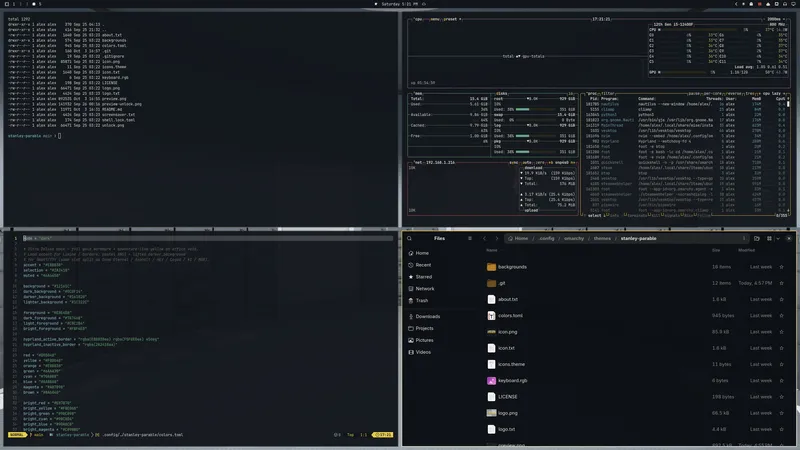Click NORMAL mode indicator in editor statusline

pyautogui.click(x=17, y=435)
